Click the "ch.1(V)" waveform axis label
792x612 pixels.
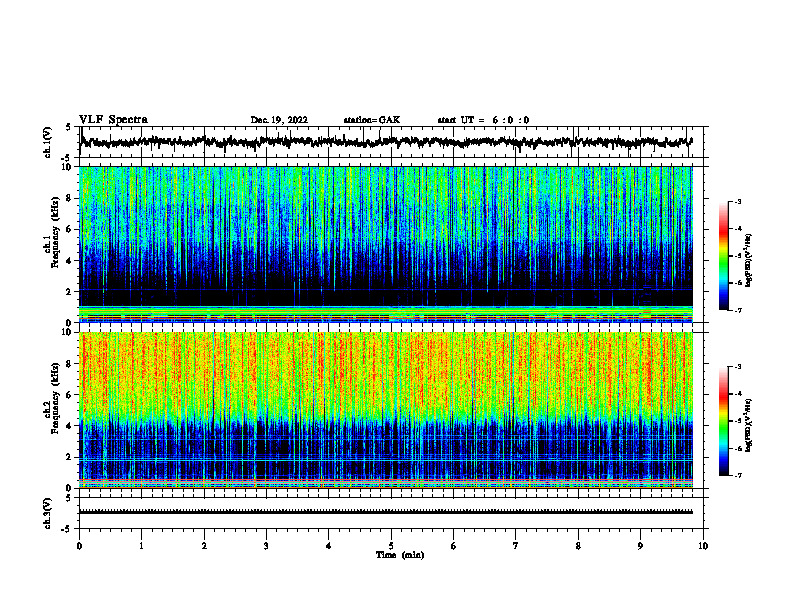pyautogui.click(x=48, y=142)
